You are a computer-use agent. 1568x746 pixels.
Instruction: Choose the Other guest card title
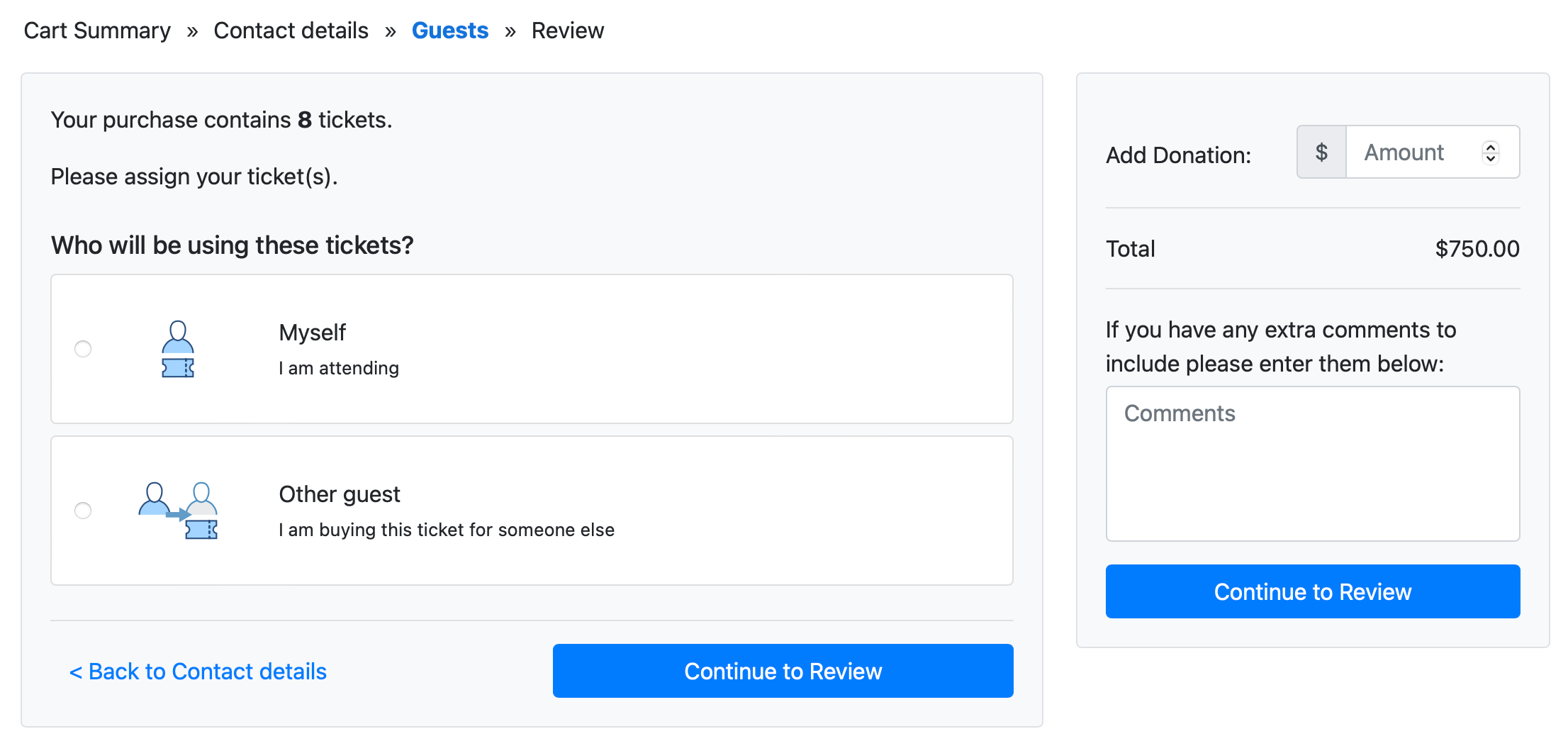(x=339, y=494)
